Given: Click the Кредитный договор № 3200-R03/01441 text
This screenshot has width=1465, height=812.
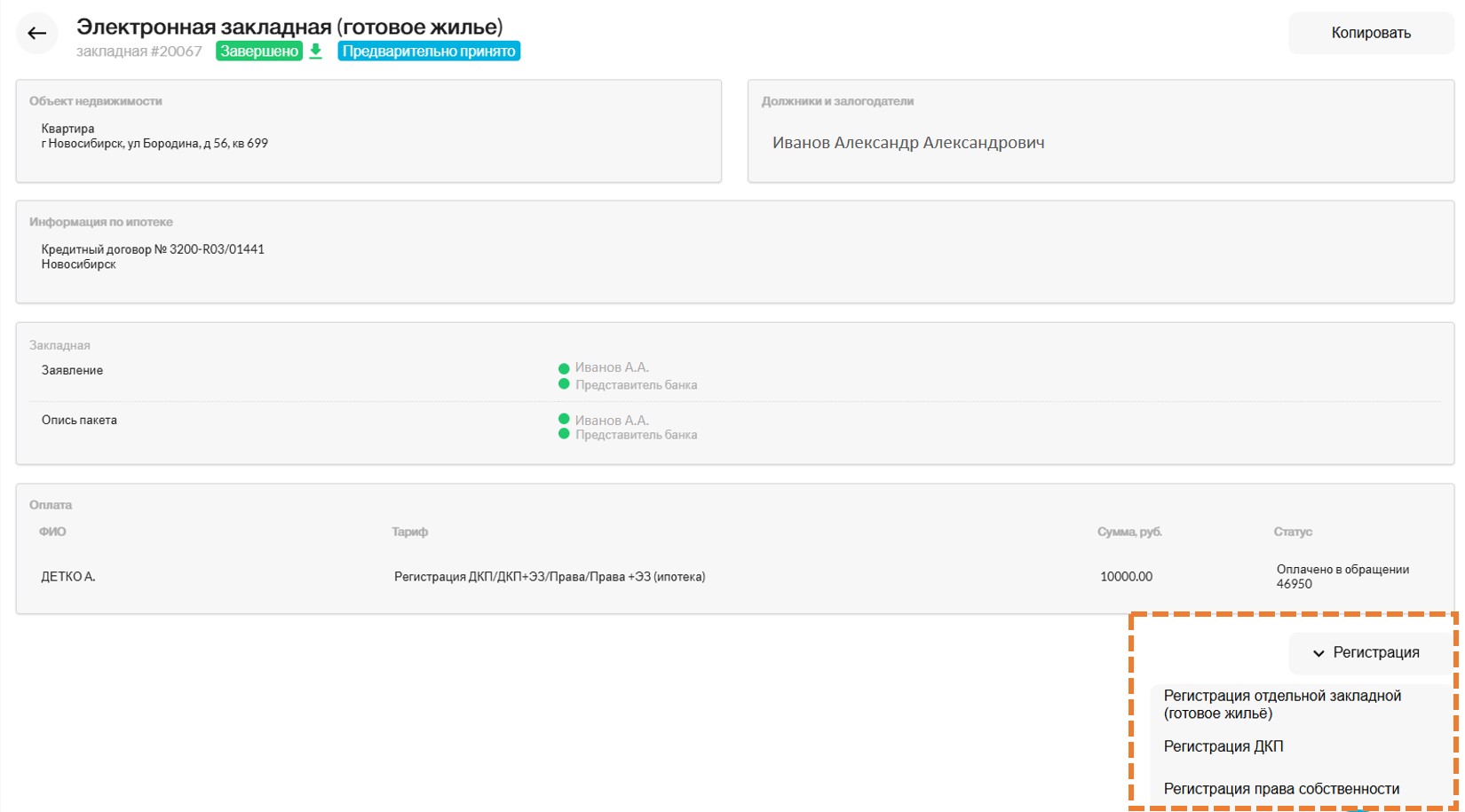Looking at the screenshot, I should point(153,249).
